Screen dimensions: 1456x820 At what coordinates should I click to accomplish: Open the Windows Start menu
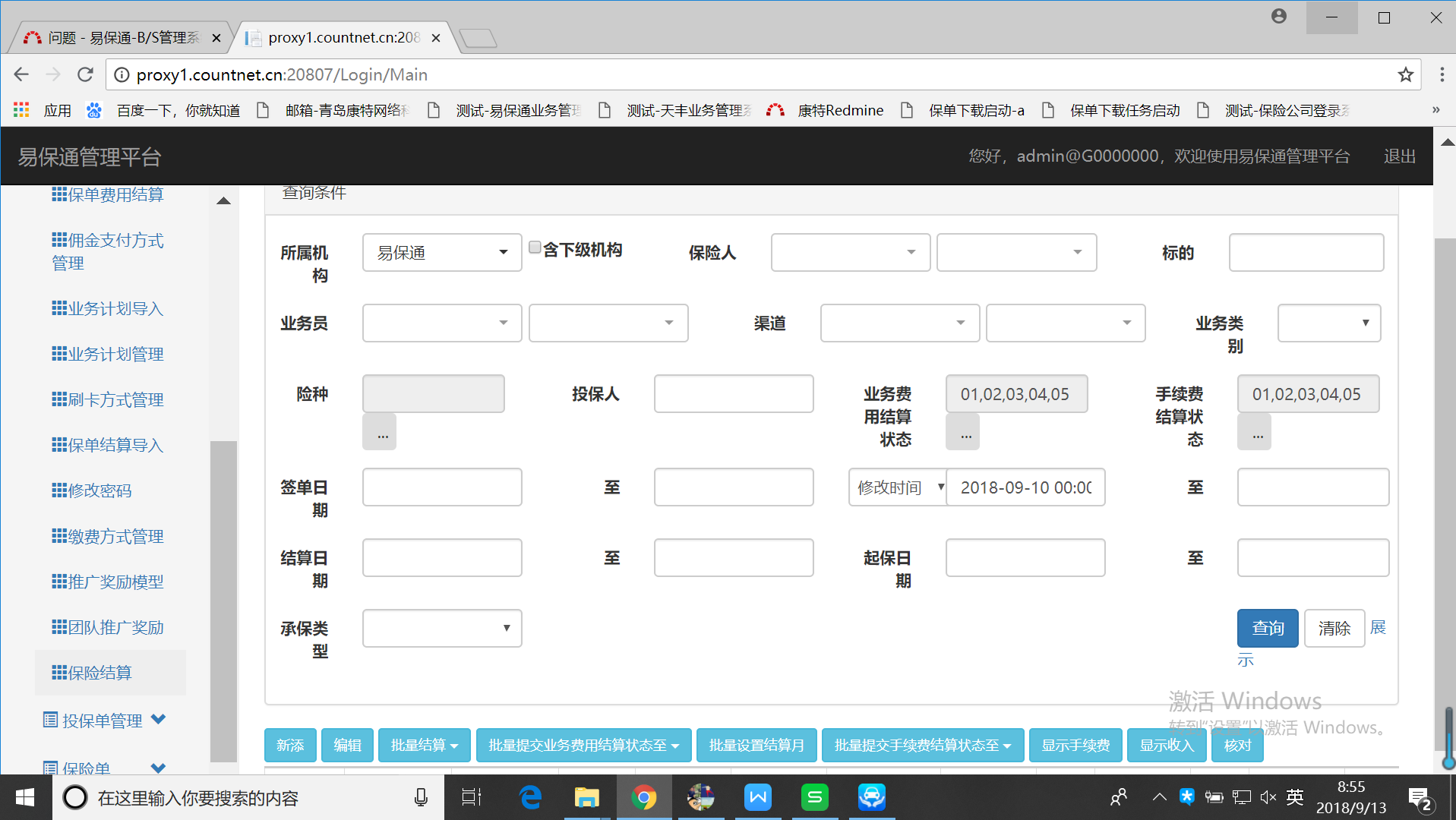click(x=25, y=797)
